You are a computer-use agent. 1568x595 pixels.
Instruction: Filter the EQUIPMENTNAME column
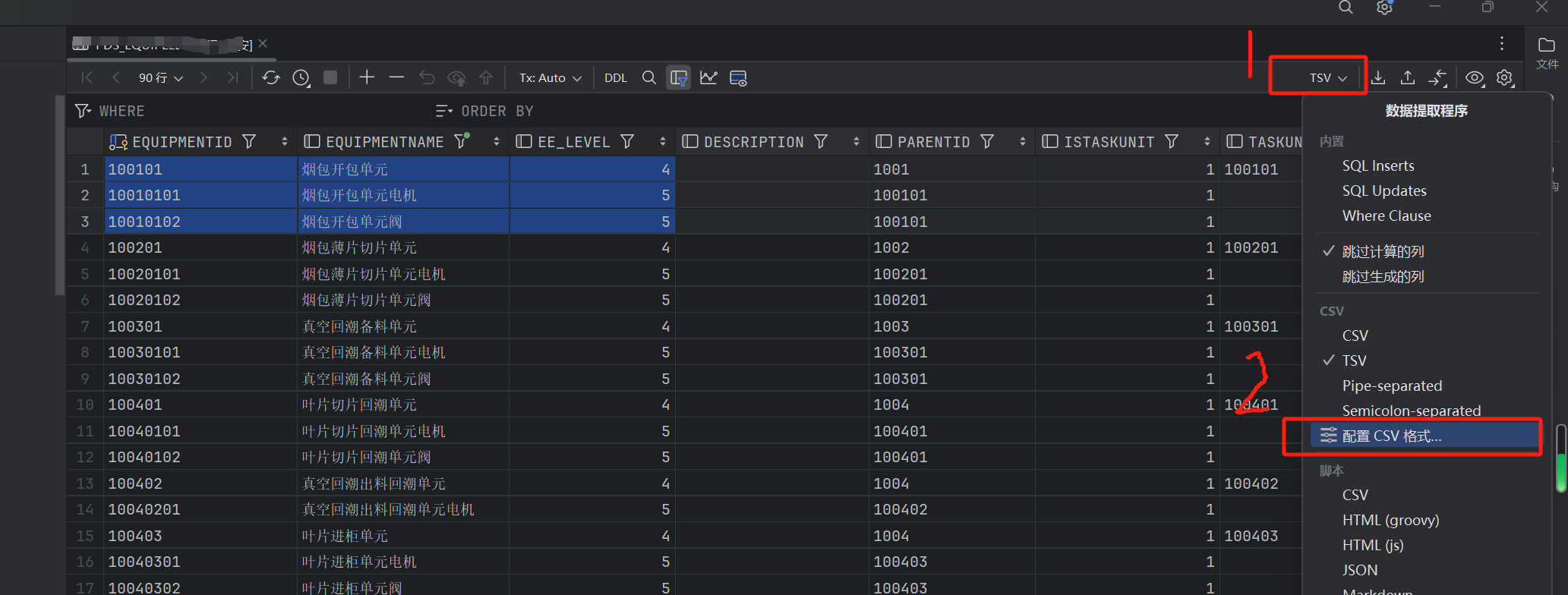tap(461, 141)
